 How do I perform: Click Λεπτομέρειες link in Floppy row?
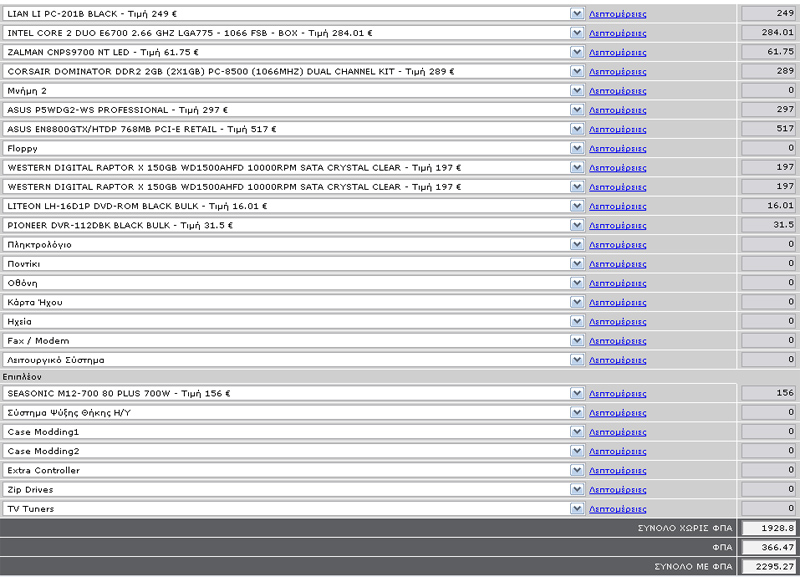click(x=617, y=149)
